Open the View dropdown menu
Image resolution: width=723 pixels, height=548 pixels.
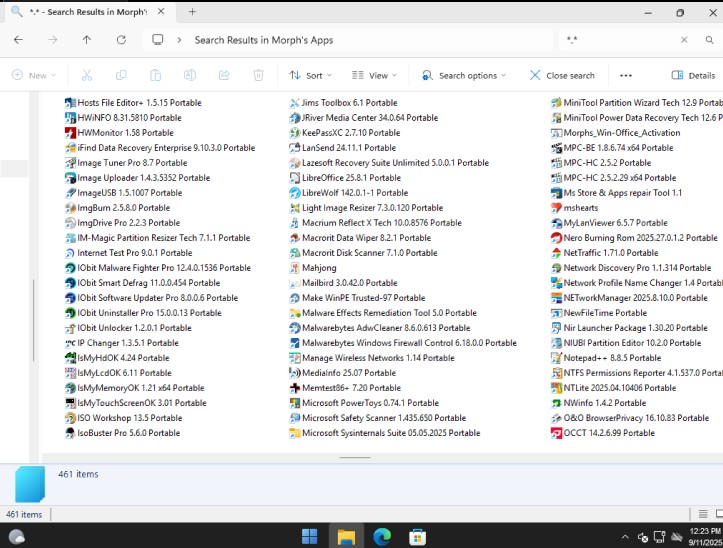[x=374, y=75]
